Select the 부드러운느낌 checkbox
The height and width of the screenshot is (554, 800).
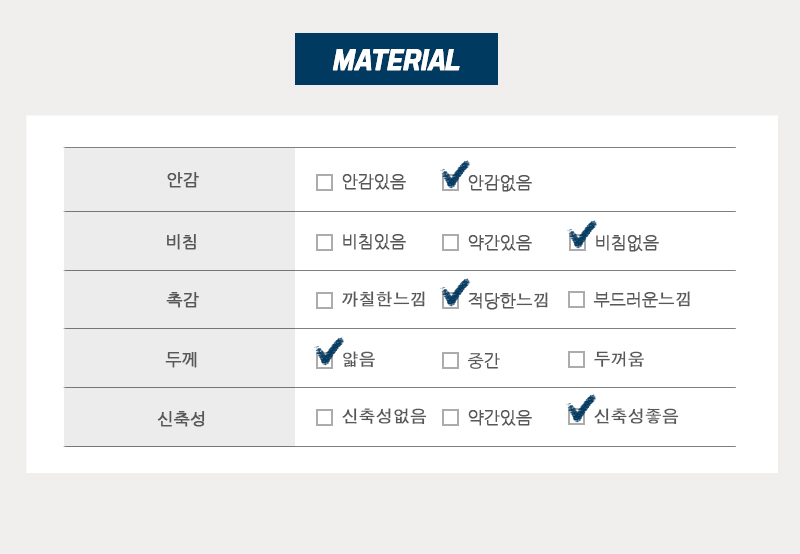577,299
